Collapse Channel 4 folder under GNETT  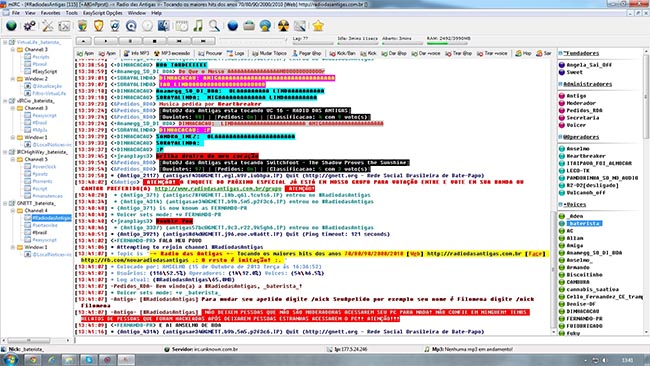click(x=13, y=211)
